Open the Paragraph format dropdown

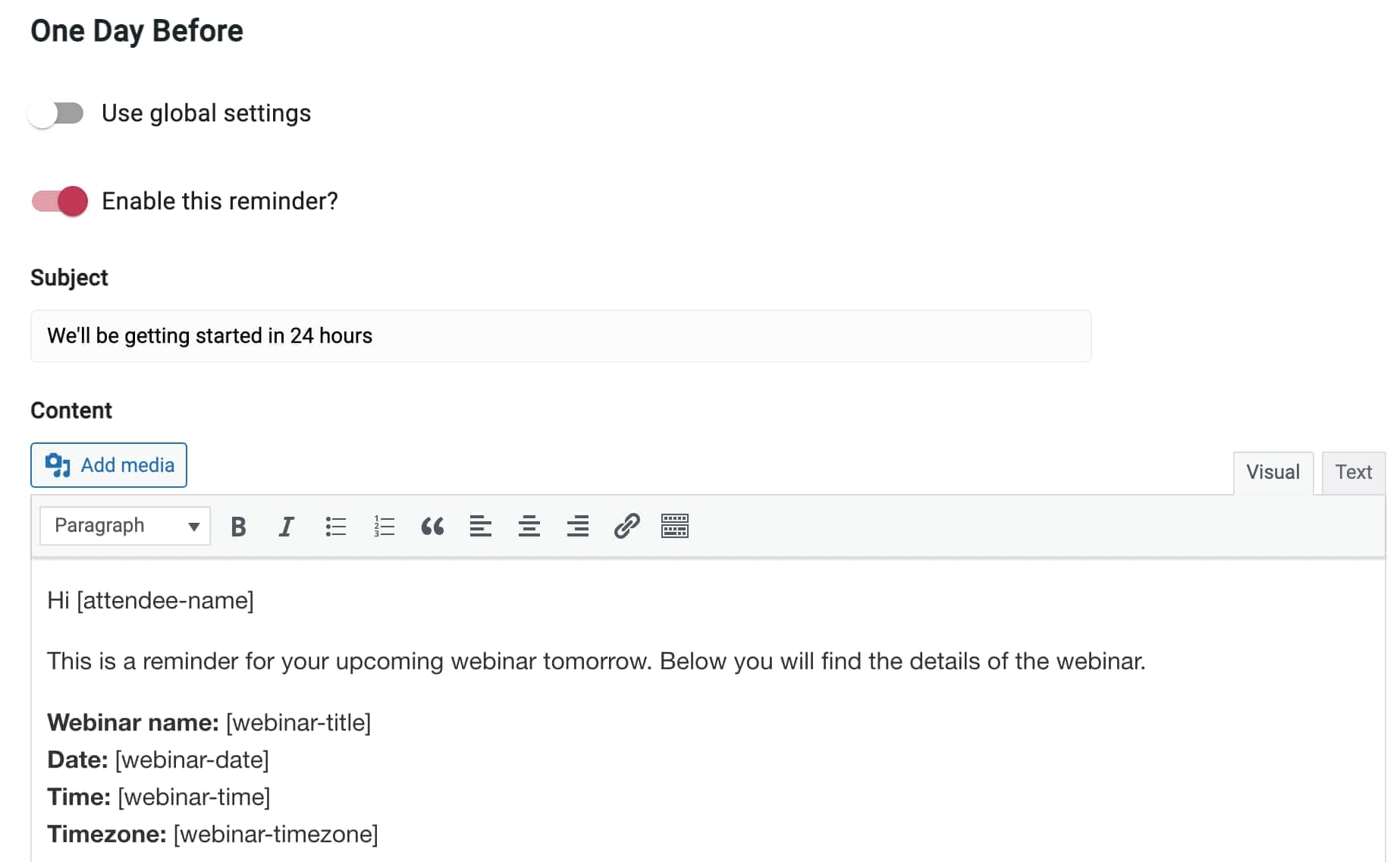[x=125, y=526]
